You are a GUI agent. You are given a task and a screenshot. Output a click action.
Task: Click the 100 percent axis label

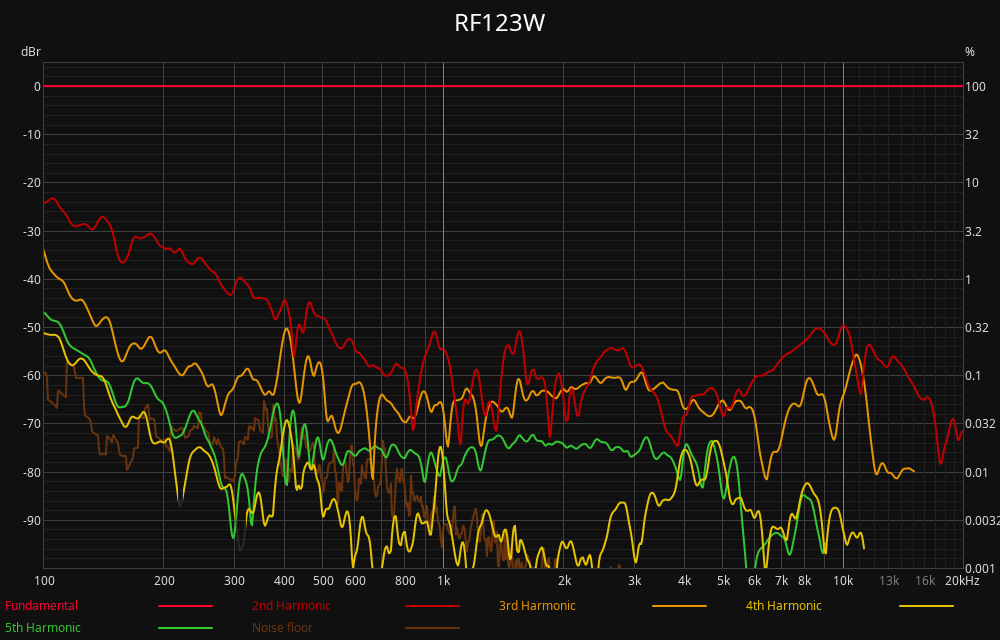pyautogui.click(x=975, y=87)
